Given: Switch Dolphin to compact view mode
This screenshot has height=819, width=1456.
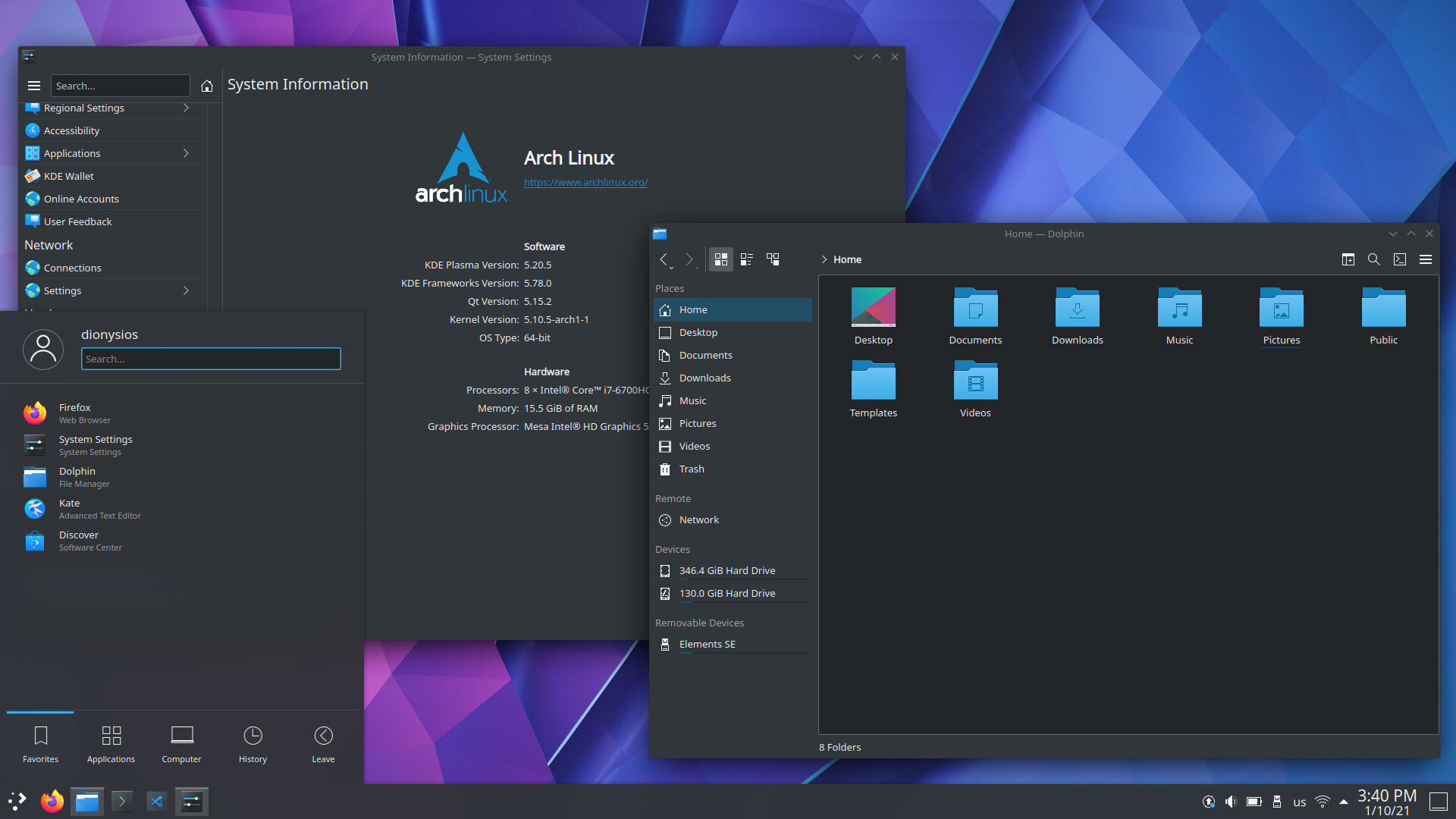Looking at the screenshot, I should (x=747, y=259).
